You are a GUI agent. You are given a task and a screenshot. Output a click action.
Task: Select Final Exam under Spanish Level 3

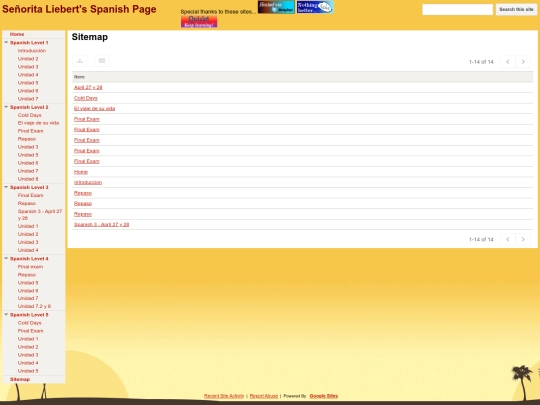tap(31, 195)
